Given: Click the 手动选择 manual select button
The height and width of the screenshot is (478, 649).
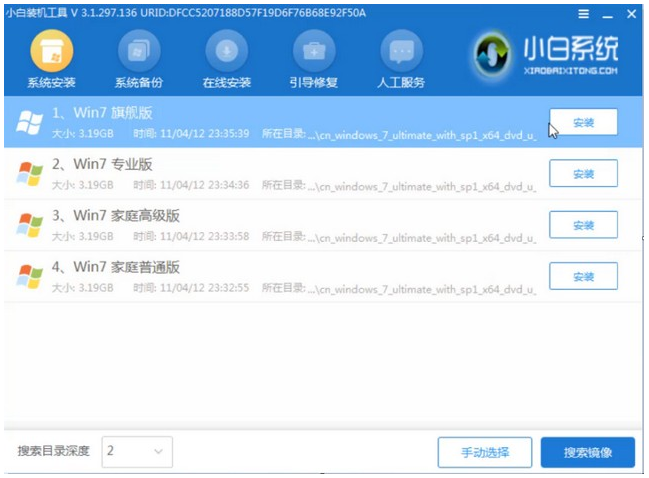Looking at the screenshot, I should (485, 452).
